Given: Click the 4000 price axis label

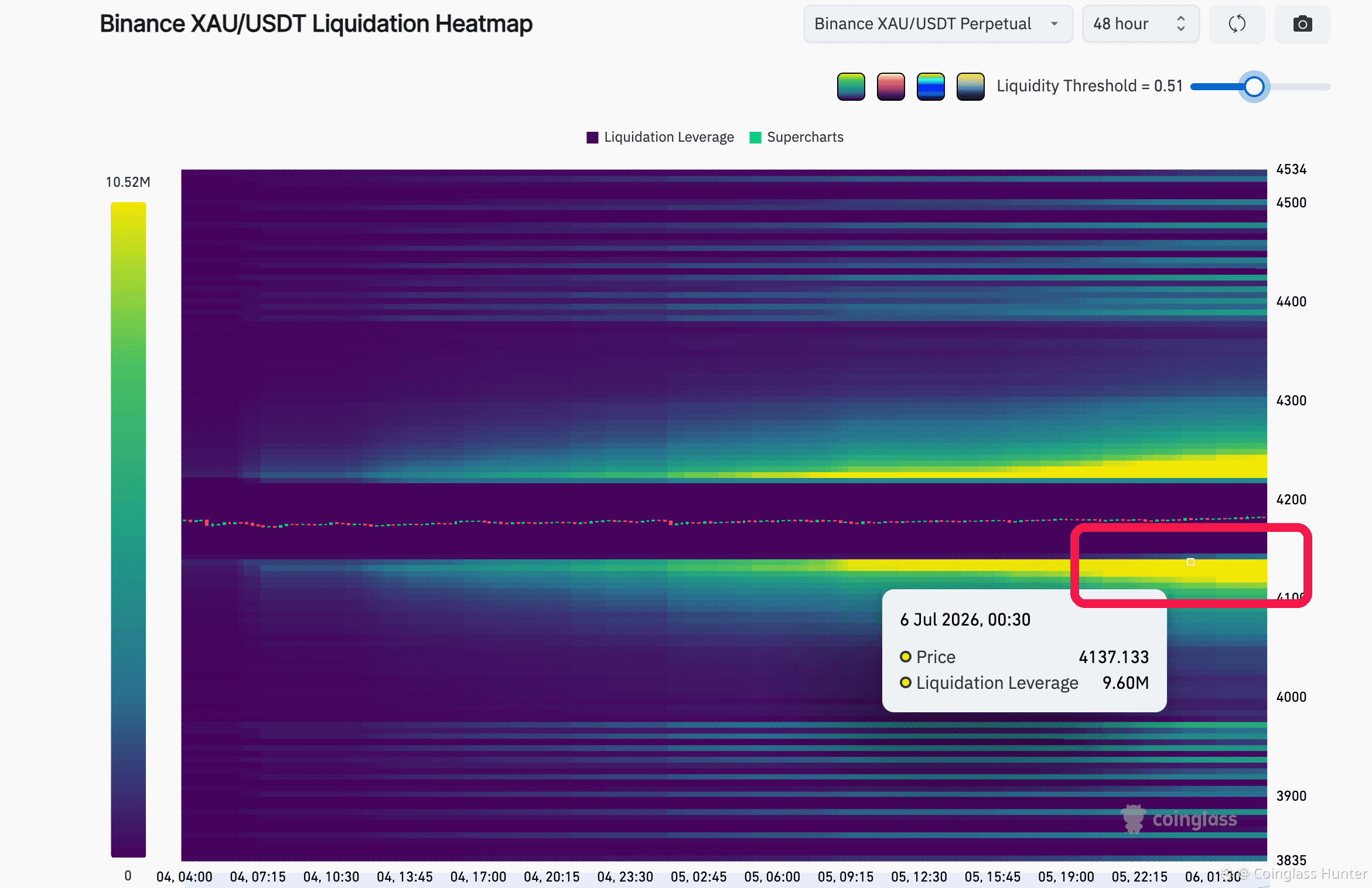Looking at the screenshot, I should (1292, 697).
